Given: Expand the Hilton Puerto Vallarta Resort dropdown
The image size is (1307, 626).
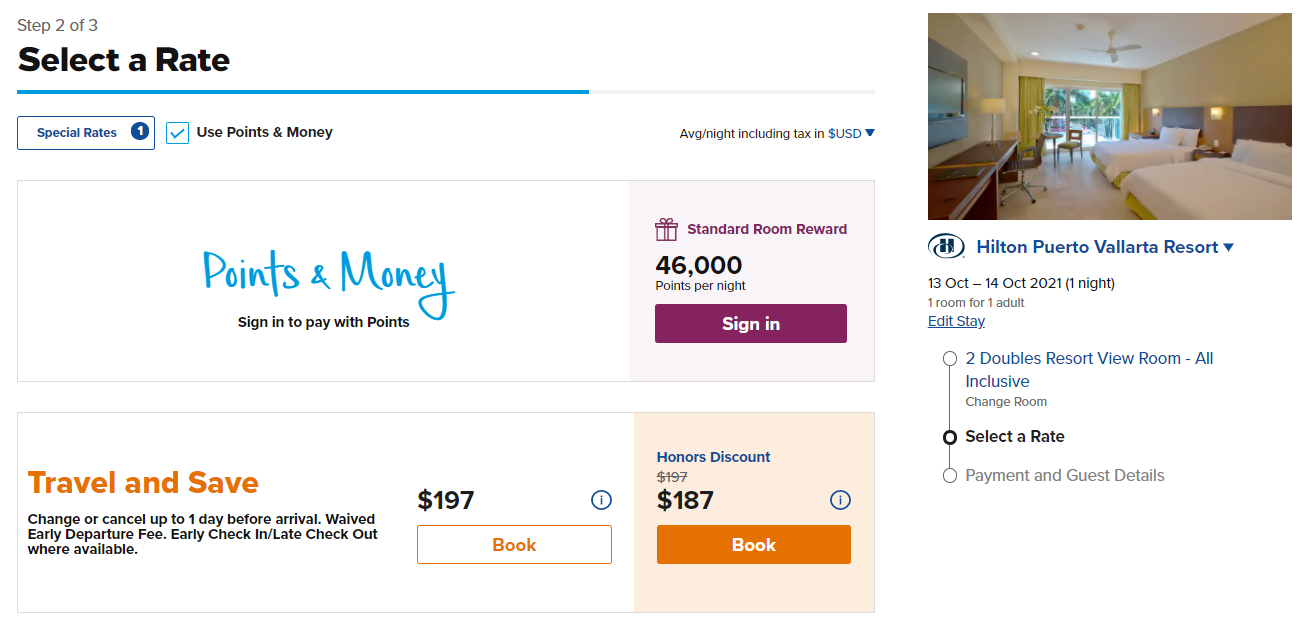Looking at the screenshot, I should coord(1229,246).
